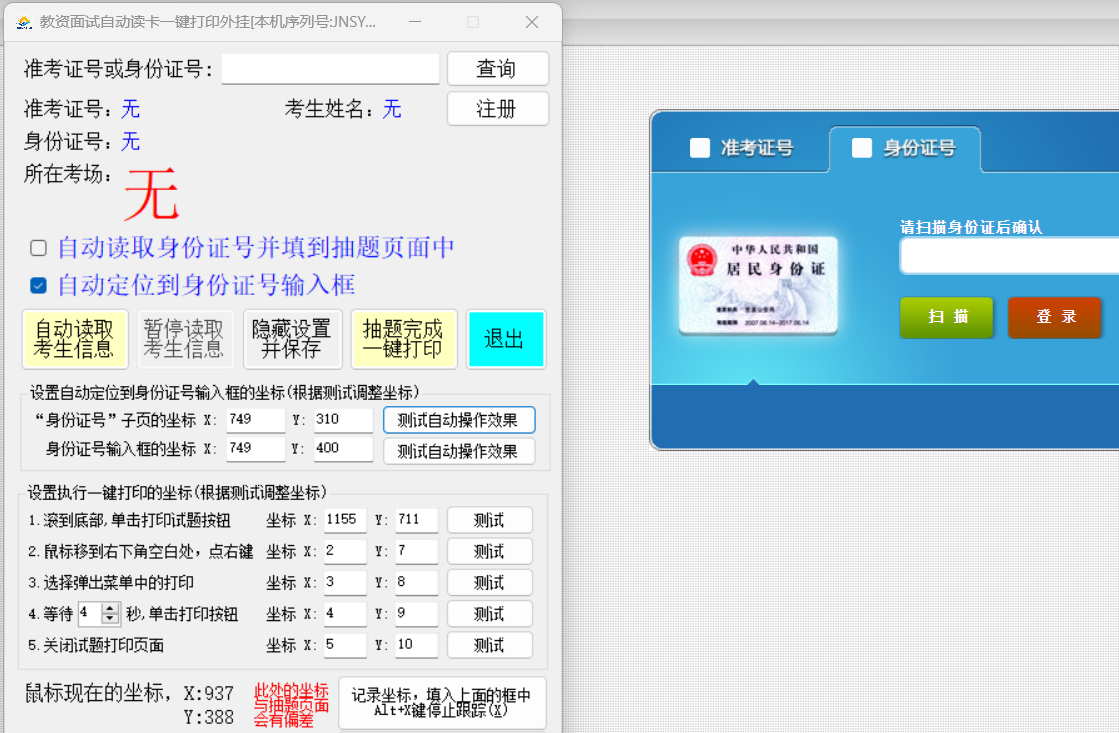Check the white box on the 身份证号 tab
1119x733 pixels.
(861, 148)
